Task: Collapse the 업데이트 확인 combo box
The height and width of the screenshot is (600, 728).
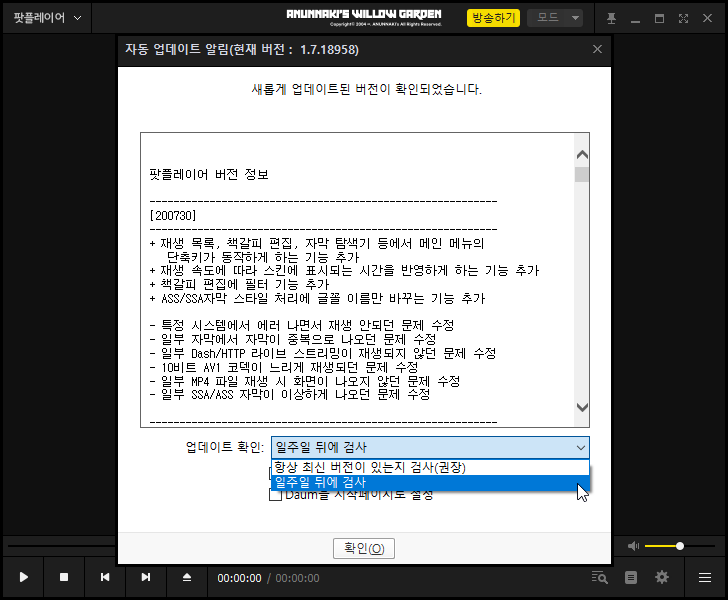Action: coord(580,448)
